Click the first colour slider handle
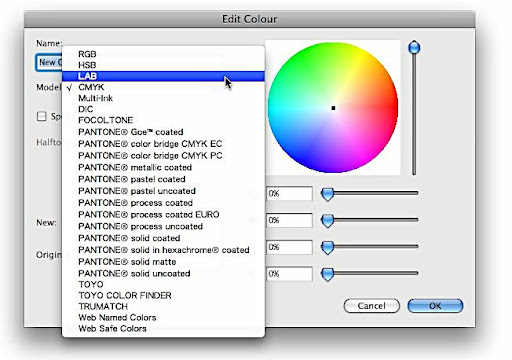Image resolution: width=512 pixels, height=360 pixels. (x=327, y=194)
